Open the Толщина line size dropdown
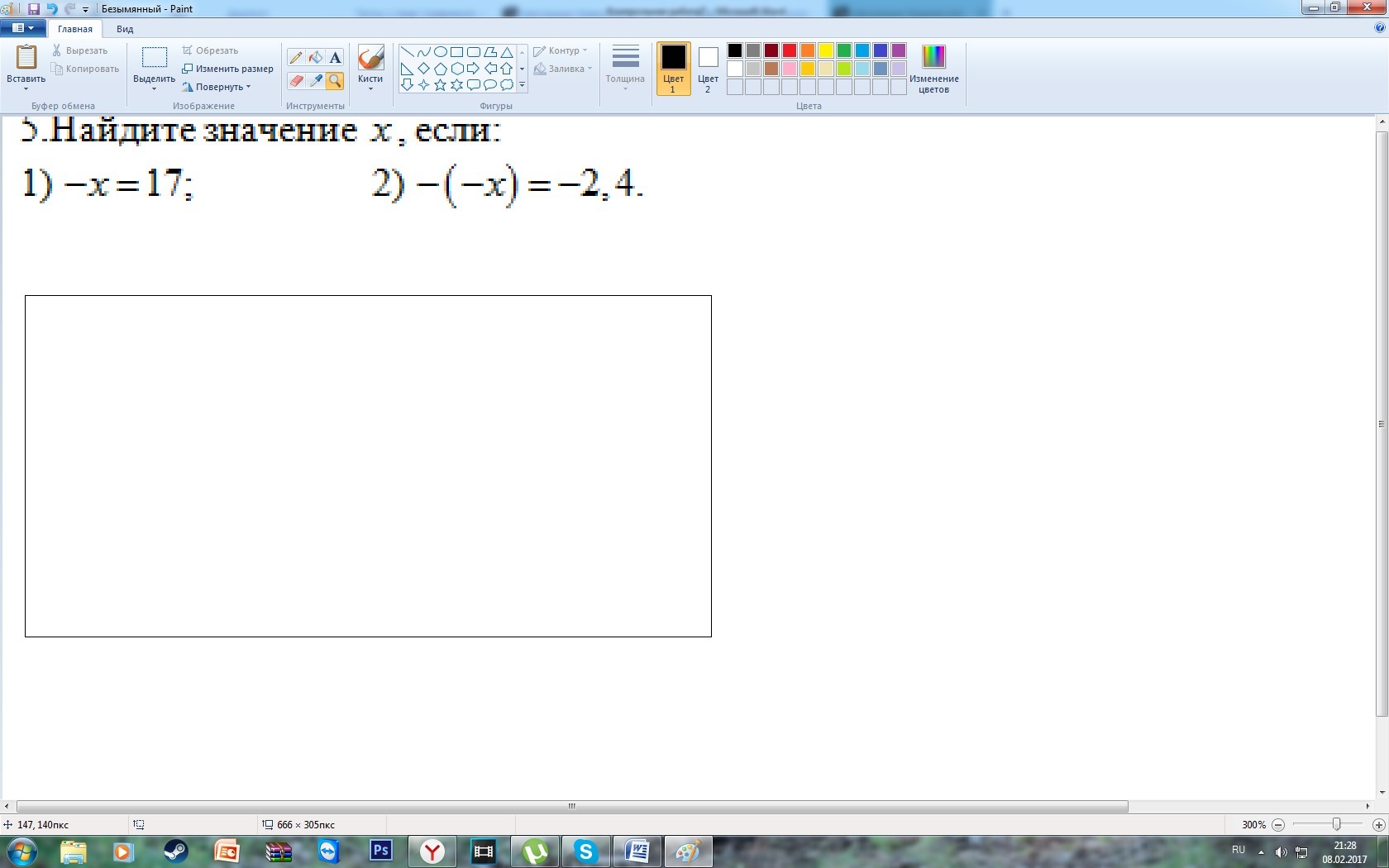Screen dimensions: 1389x868 [x=624, y=69]
